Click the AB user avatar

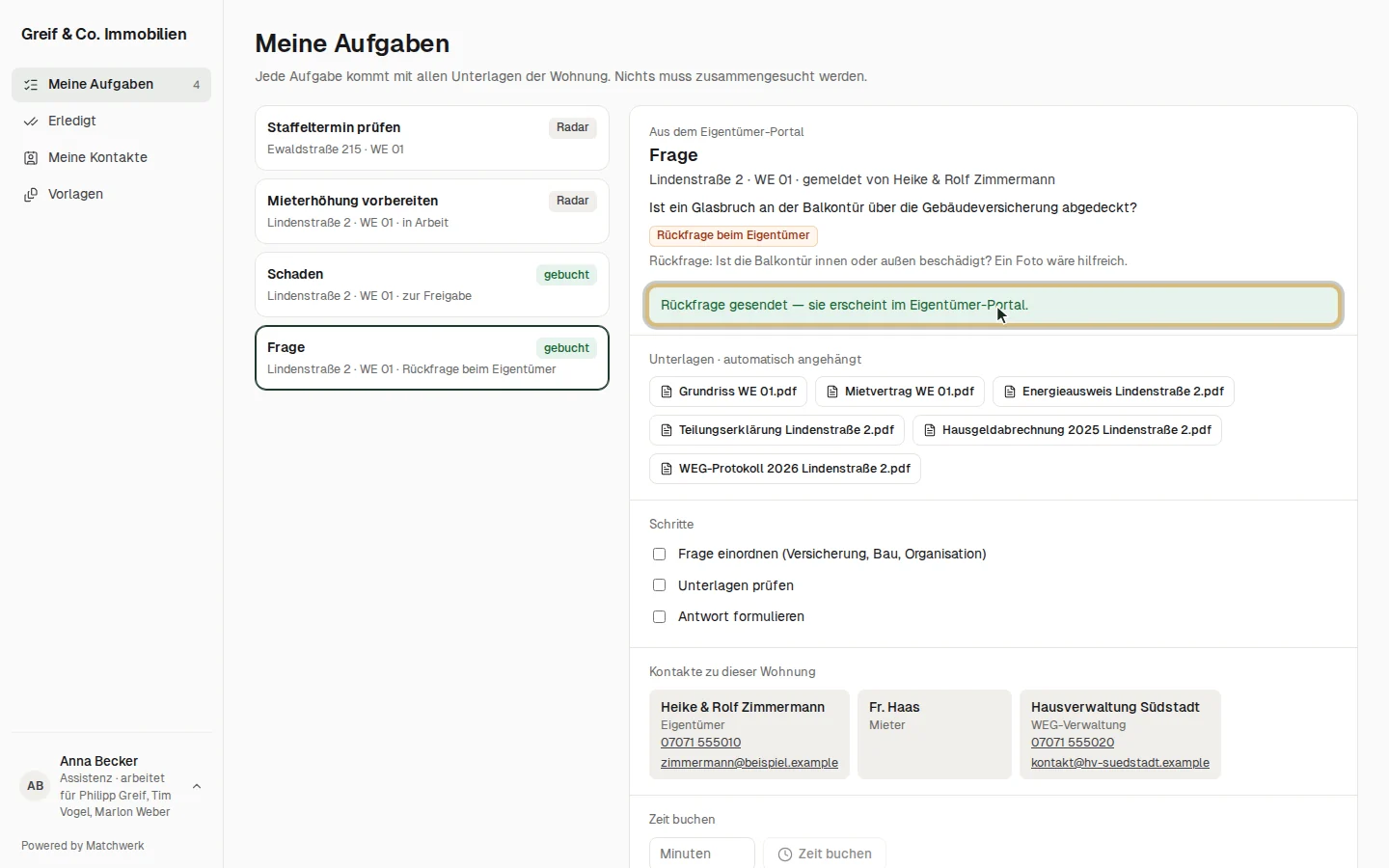tap(36, 786)
